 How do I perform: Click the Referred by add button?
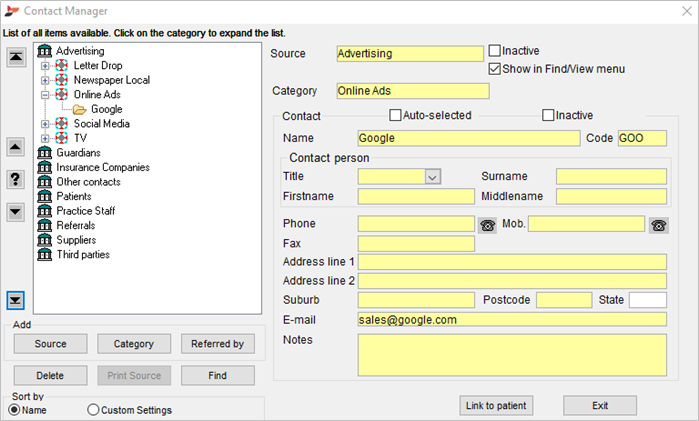coord(218,344)
